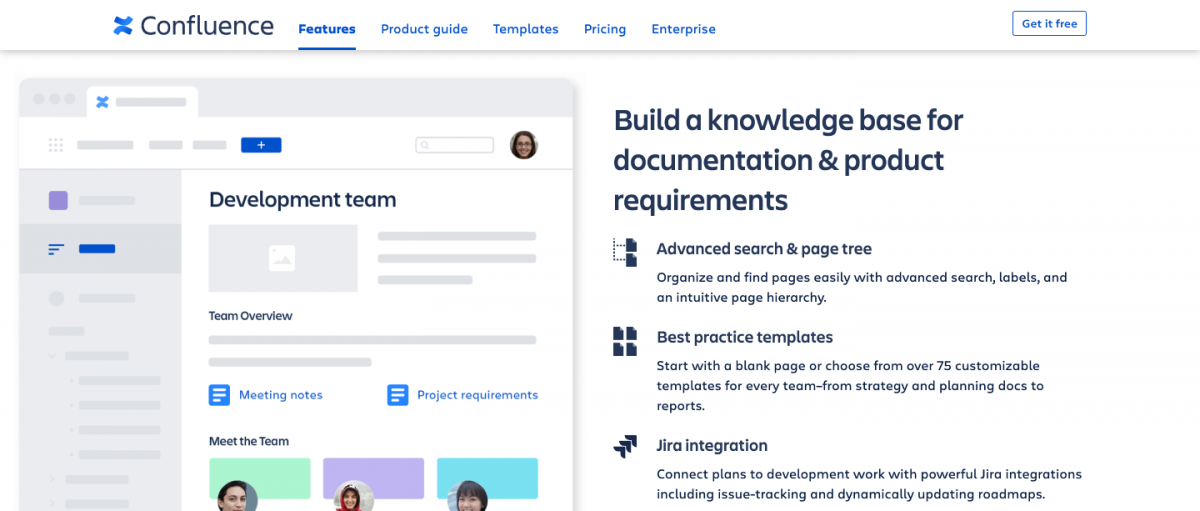Viewport: 1200px width, 511px height.
Task: Open the Meeting notes link in the mockup
Action: click(x=281, y=395)
